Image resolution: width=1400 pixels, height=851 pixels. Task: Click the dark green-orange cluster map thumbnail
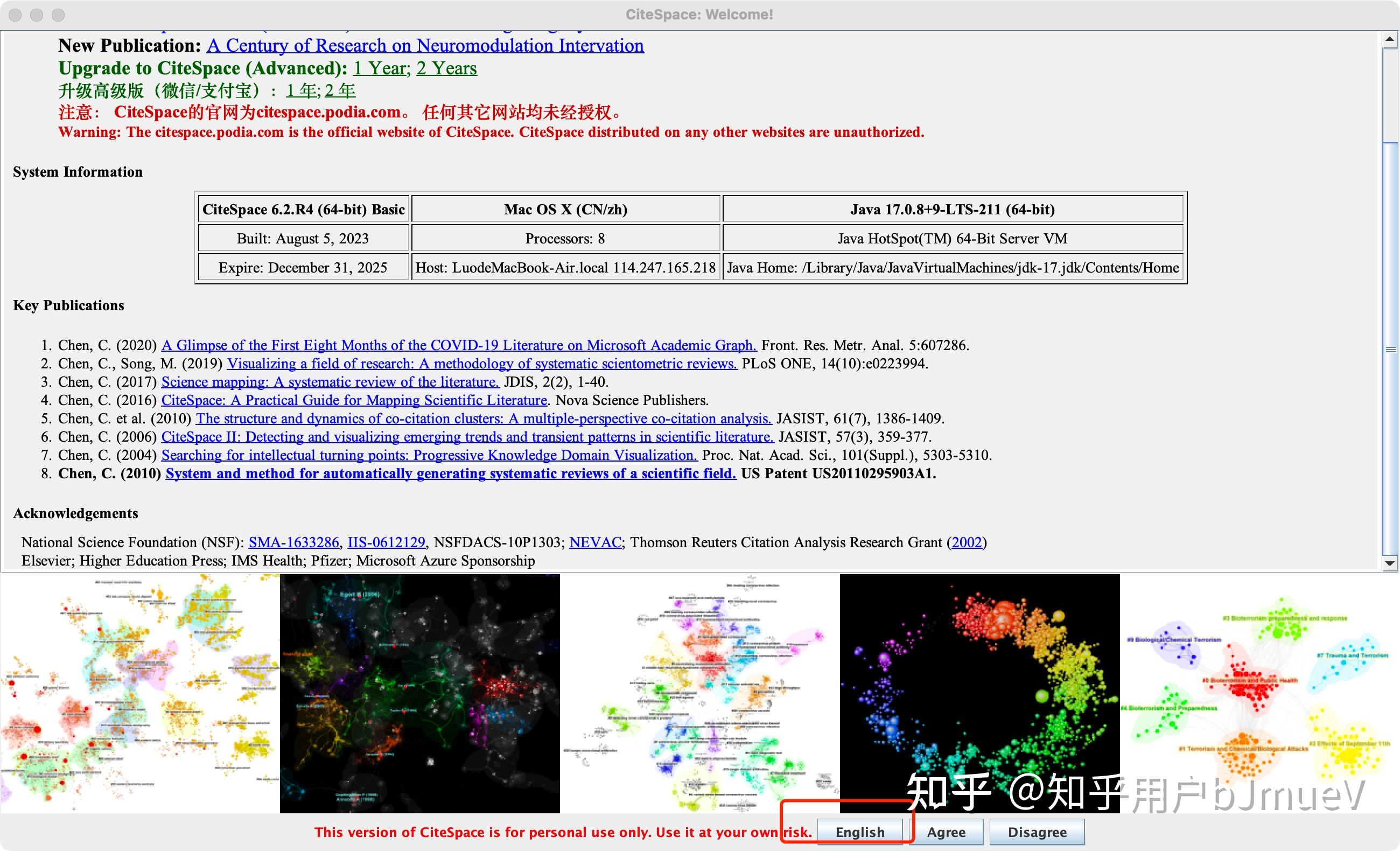click(419, 693)
